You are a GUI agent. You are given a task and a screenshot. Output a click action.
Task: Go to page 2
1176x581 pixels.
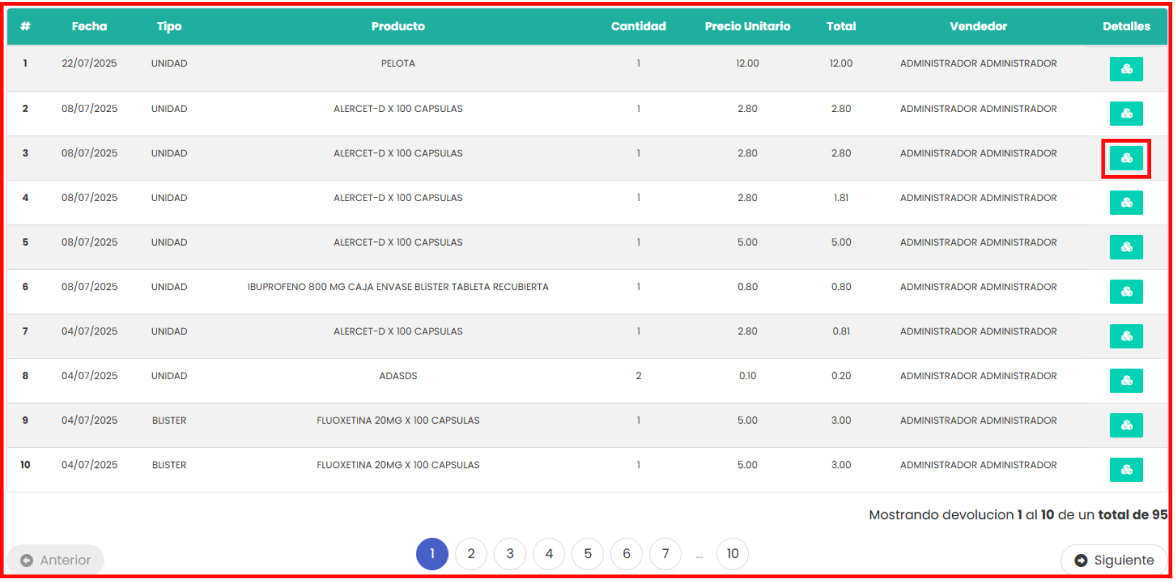coord(471,554)
